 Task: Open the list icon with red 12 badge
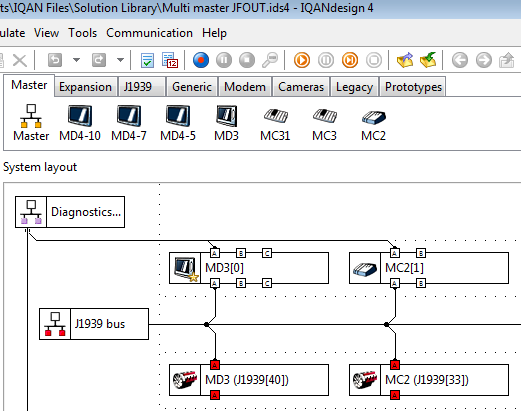(170, 60)
